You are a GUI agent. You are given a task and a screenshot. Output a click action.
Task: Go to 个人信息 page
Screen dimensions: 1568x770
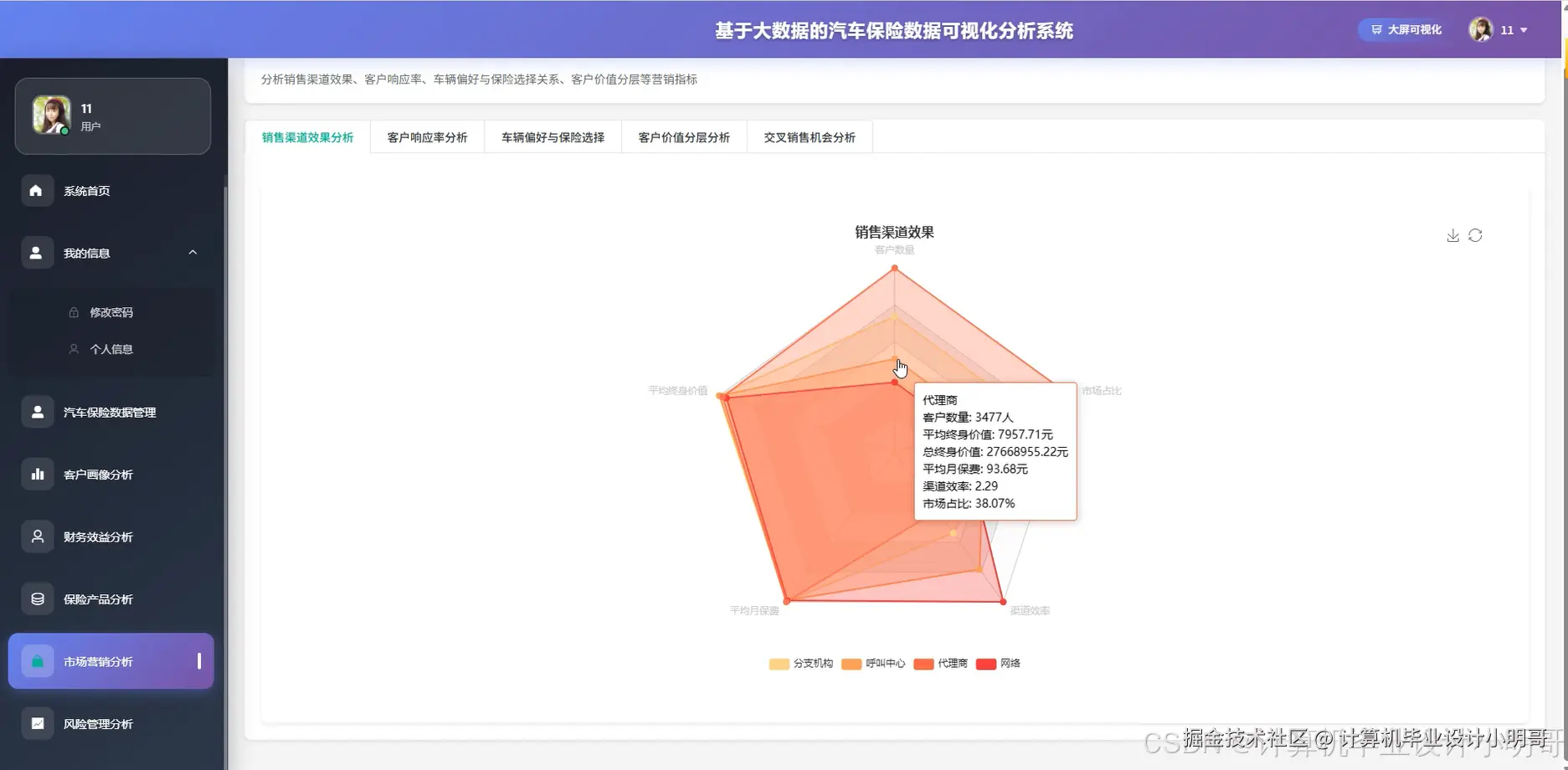click(x=111, y=349)
